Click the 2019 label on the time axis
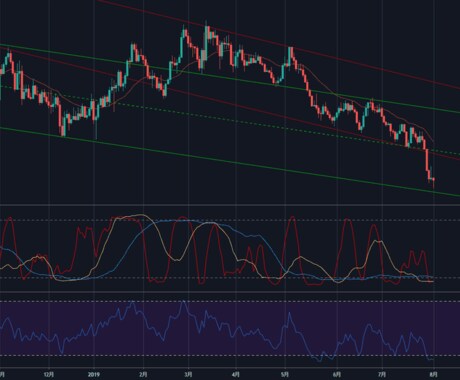The image size is (460, 380). point(94,374)
